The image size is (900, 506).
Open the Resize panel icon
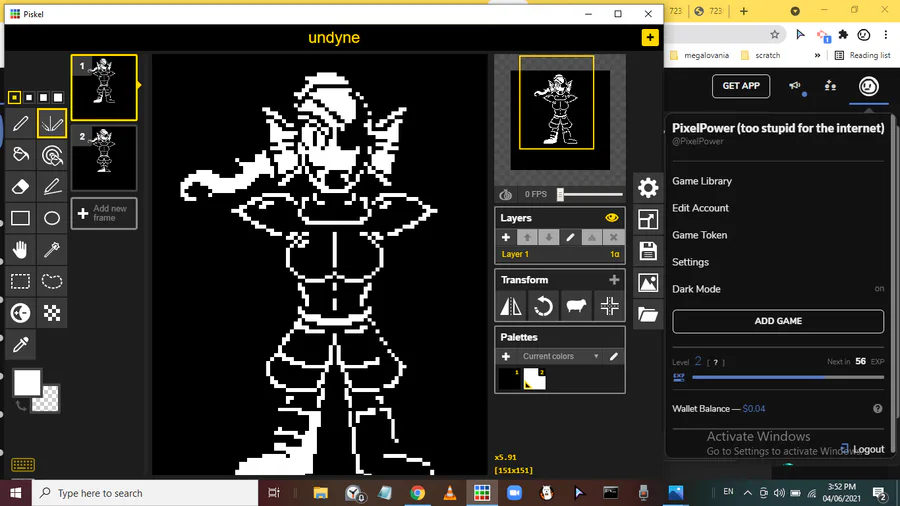648,219
